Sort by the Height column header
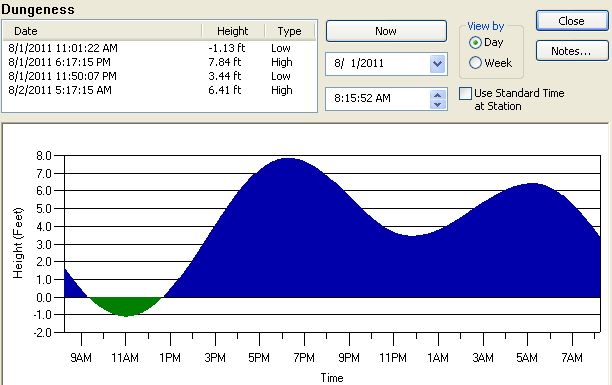The width and height of the screenshot is (612, 385). pos(233,31)
